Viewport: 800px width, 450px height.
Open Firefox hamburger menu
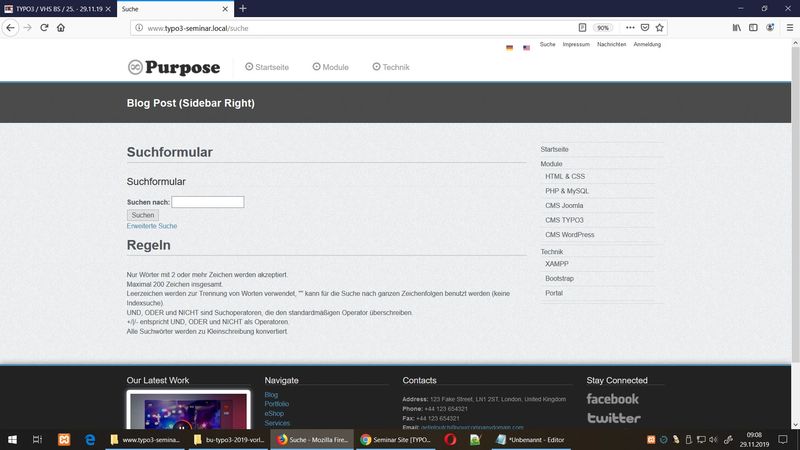click(x=789, y=28)
